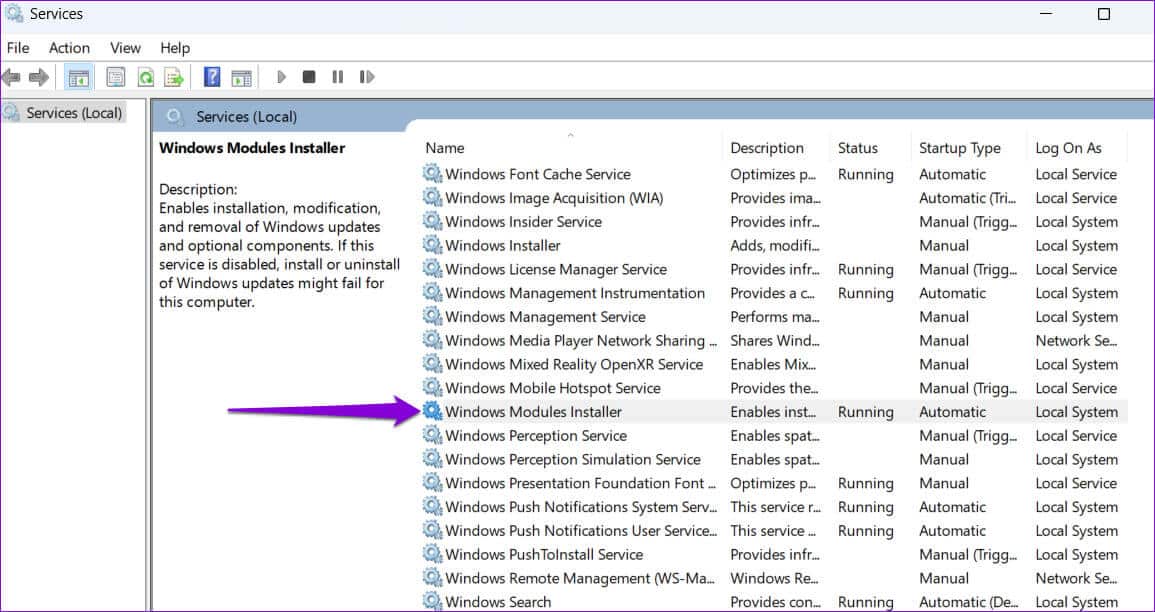Viewport: 1155px width, 612px height.
Task: Click the Refresh toolbar icon
Action: point(145,77)
